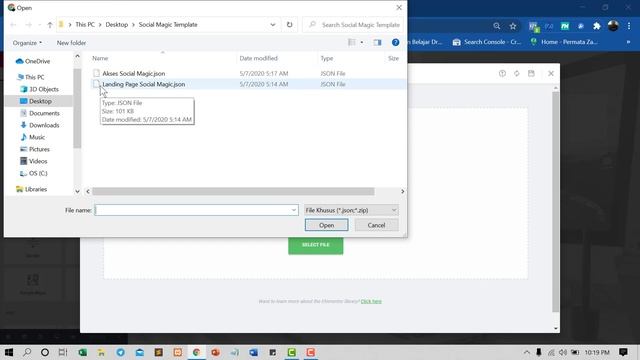
Task: Open Excel from the taskbar
Action: (x=82, y=352)
